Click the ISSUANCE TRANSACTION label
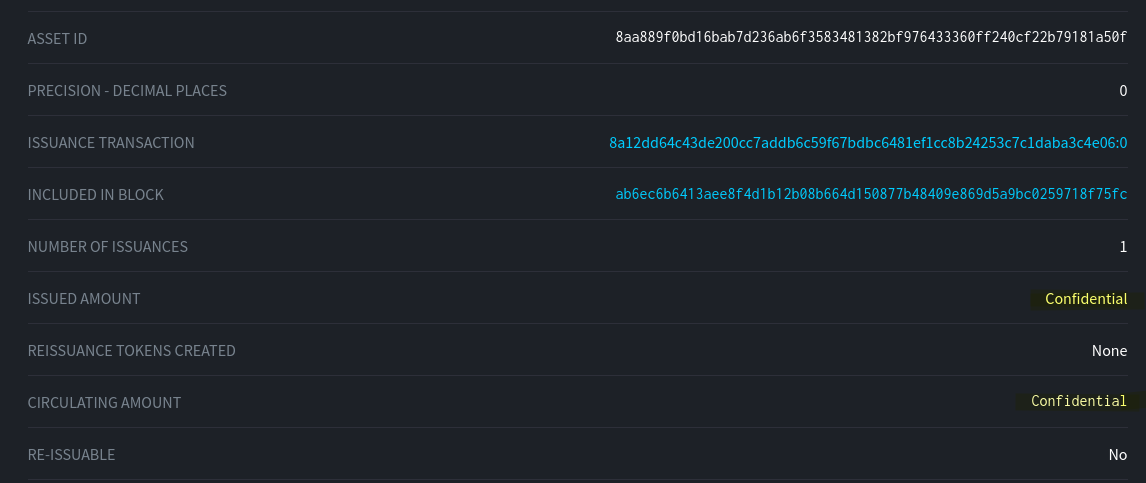This screenshot has height=483, width=1146. [x=111, y=143]
